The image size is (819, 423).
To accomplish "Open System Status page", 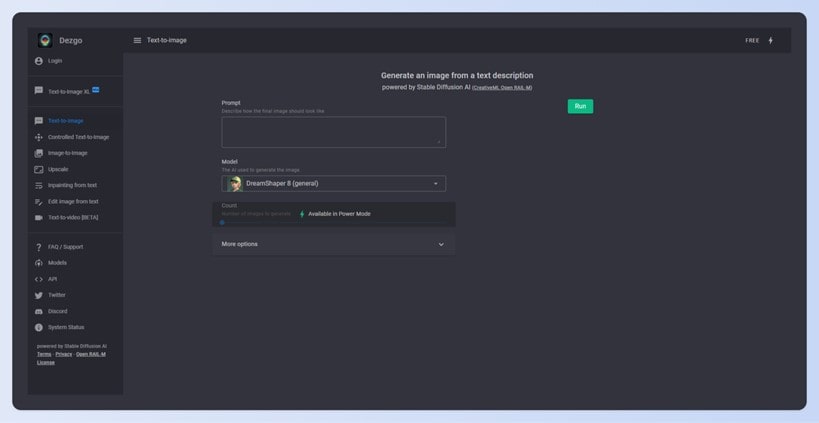I will [66, 327].
